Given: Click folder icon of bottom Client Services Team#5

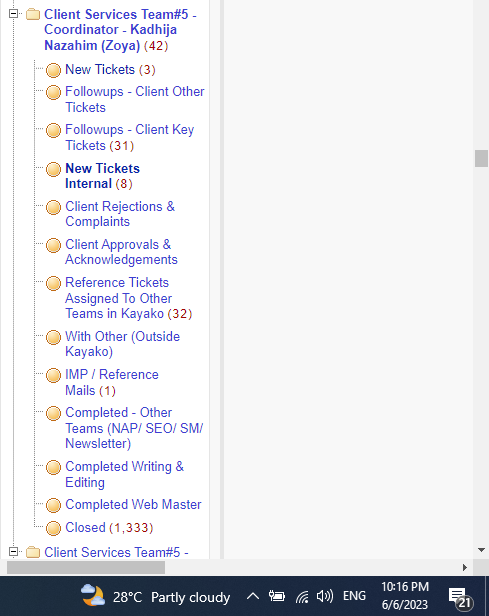Looking at the screenshot, I should (x=33, y=552).
